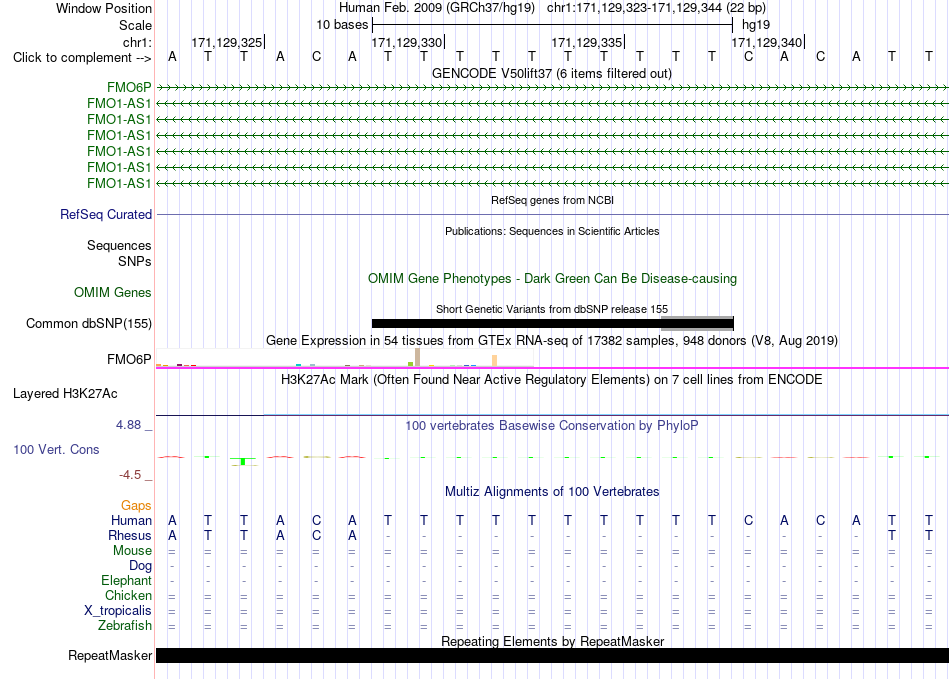
Task: Click the Sequences publications track label
Action: tap(119, 246)
